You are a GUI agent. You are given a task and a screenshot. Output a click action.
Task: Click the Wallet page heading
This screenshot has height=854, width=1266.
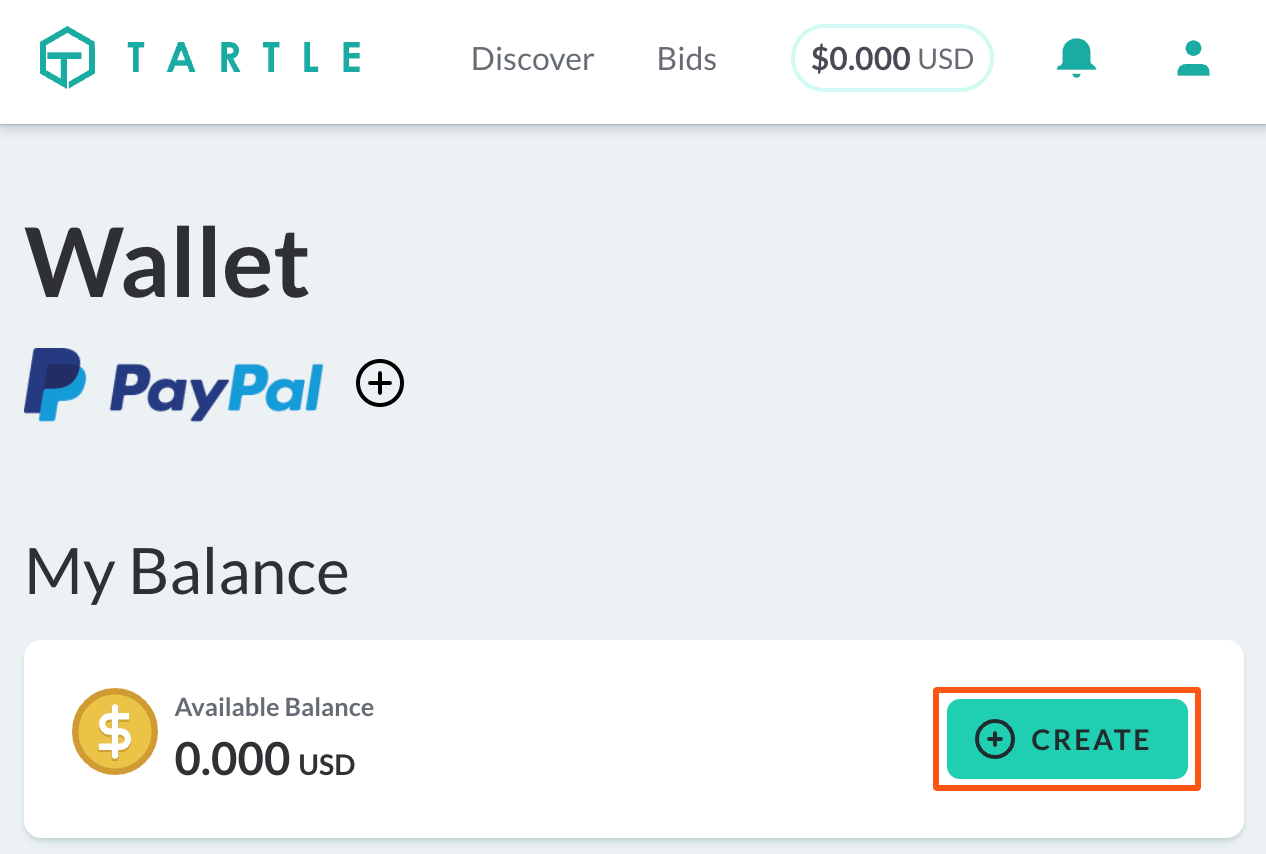(167, 262)
